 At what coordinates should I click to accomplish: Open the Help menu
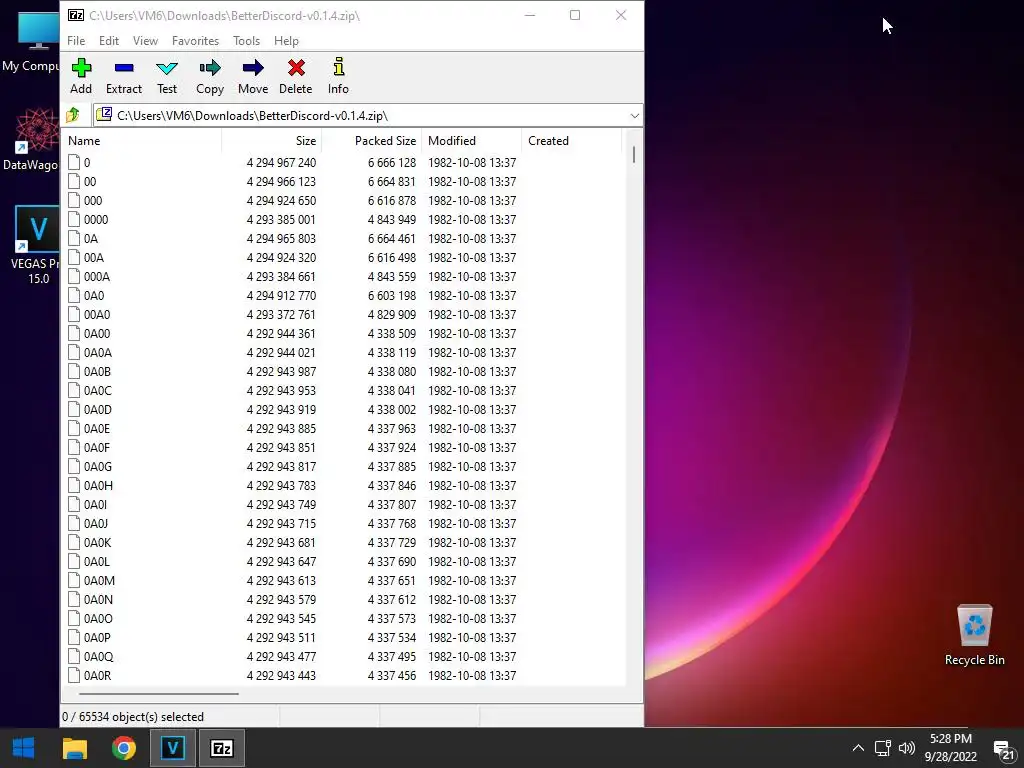click(286, 40)
